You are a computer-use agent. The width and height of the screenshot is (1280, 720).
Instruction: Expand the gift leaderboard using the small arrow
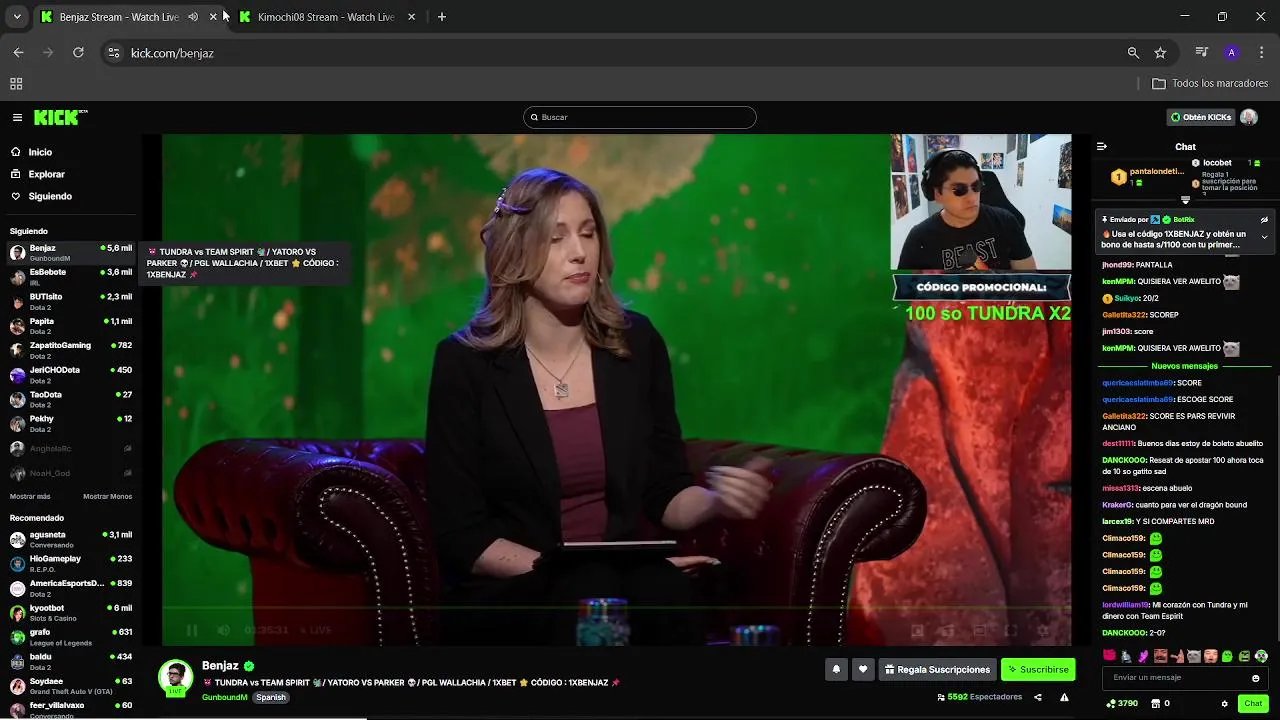tap(1186, 200)
